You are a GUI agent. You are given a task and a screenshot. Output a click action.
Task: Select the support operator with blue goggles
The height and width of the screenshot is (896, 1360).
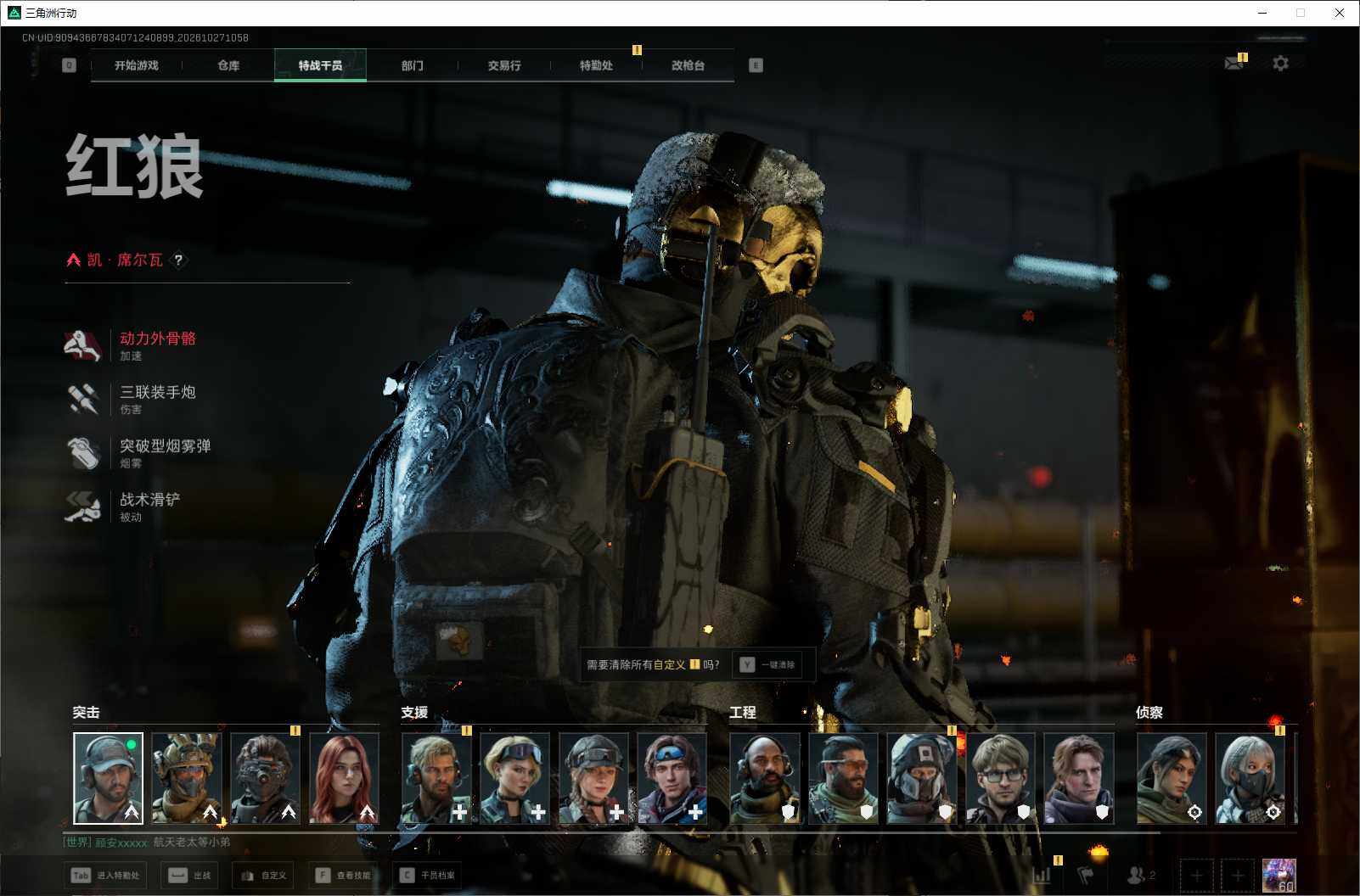(672, 778)
